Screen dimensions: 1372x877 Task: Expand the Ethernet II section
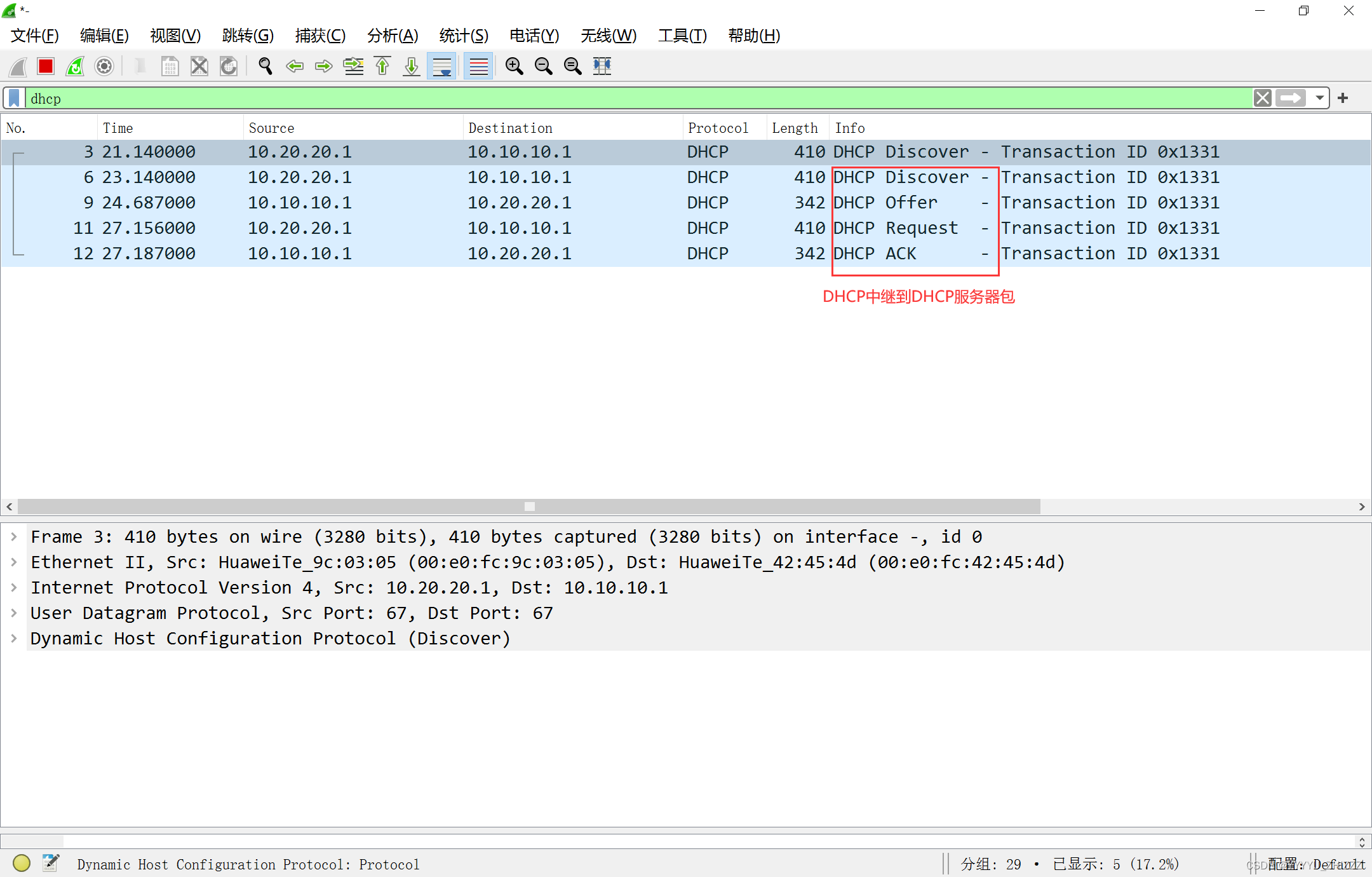14,562
